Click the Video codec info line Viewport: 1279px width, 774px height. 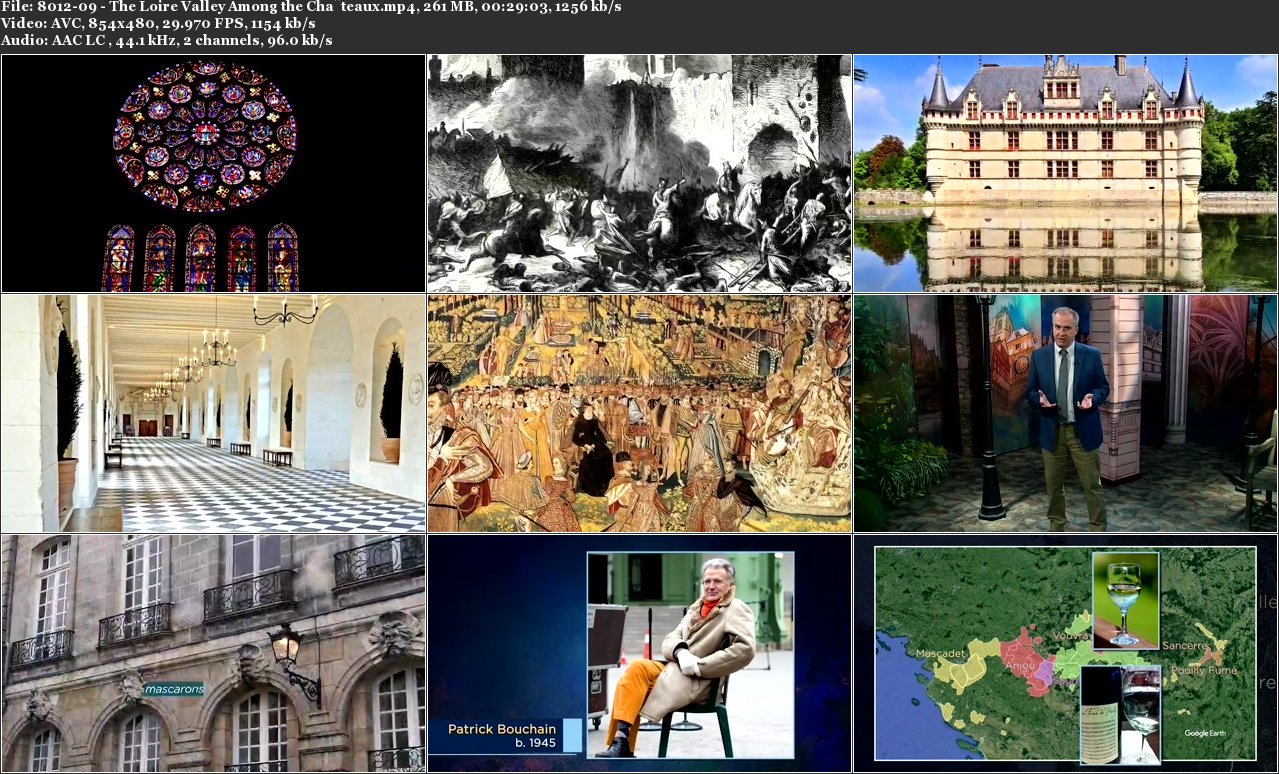click(x=158, y=23)
